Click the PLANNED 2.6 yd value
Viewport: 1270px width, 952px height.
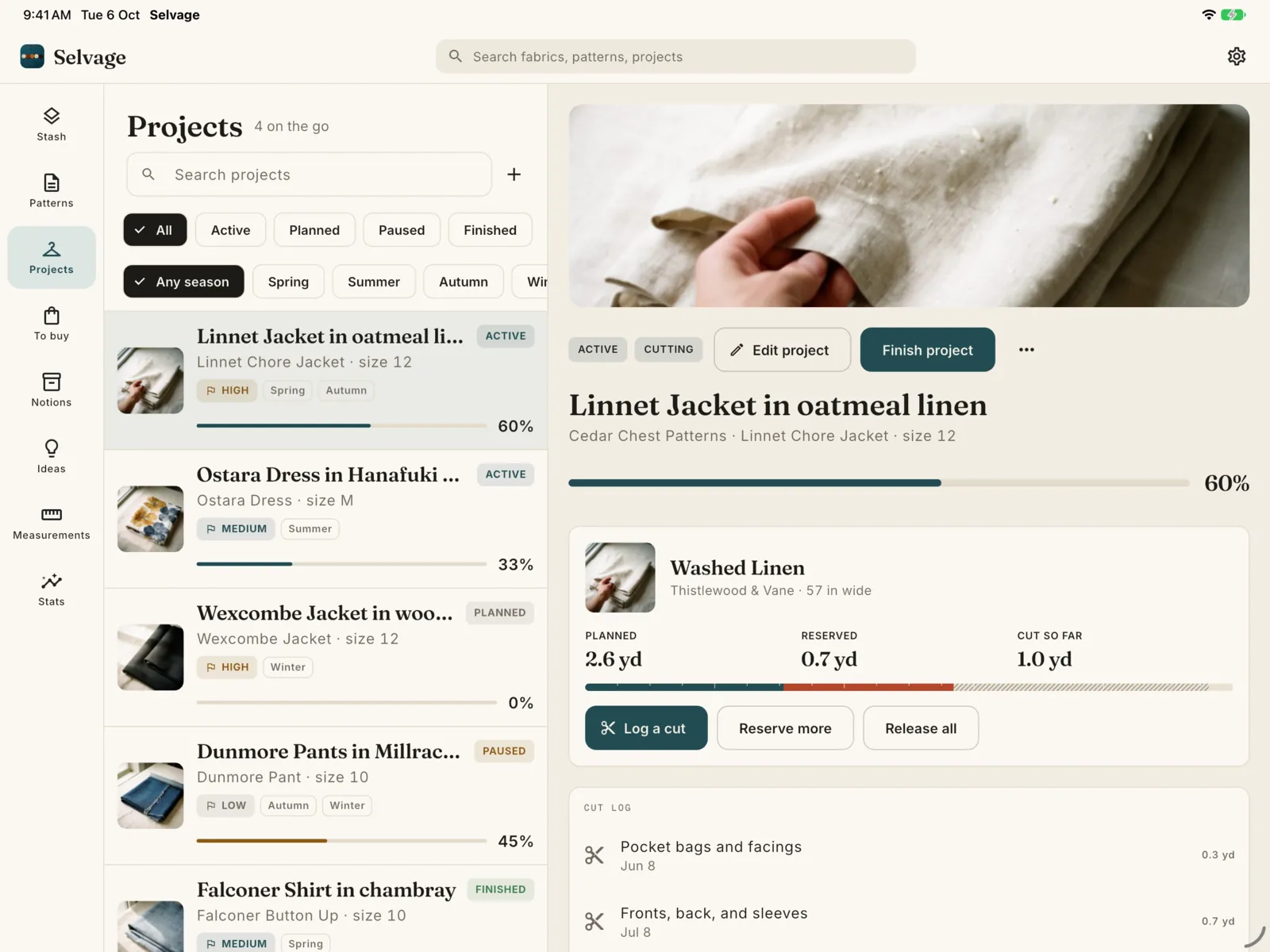[614, 659]
